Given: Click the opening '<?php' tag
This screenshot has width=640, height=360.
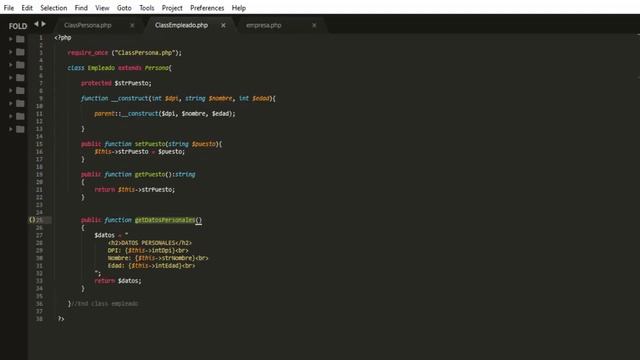Looking at the screenshot, I should [x=63, y=38].
